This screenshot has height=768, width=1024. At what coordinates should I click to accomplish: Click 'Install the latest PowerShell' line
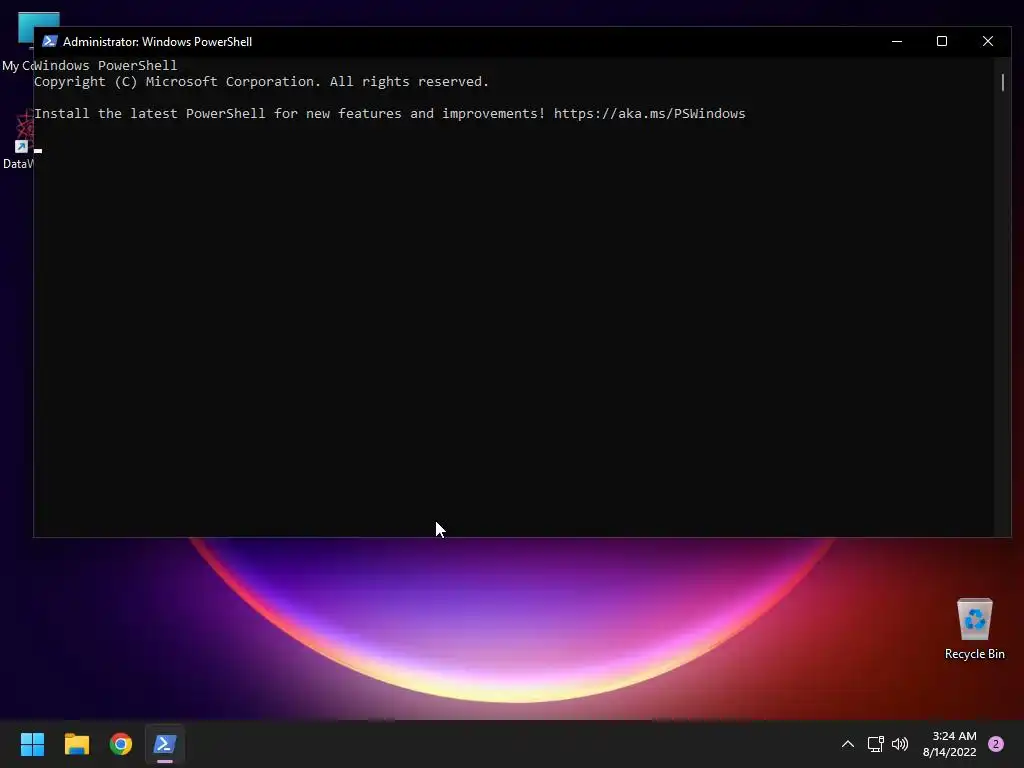click(389, 114)
